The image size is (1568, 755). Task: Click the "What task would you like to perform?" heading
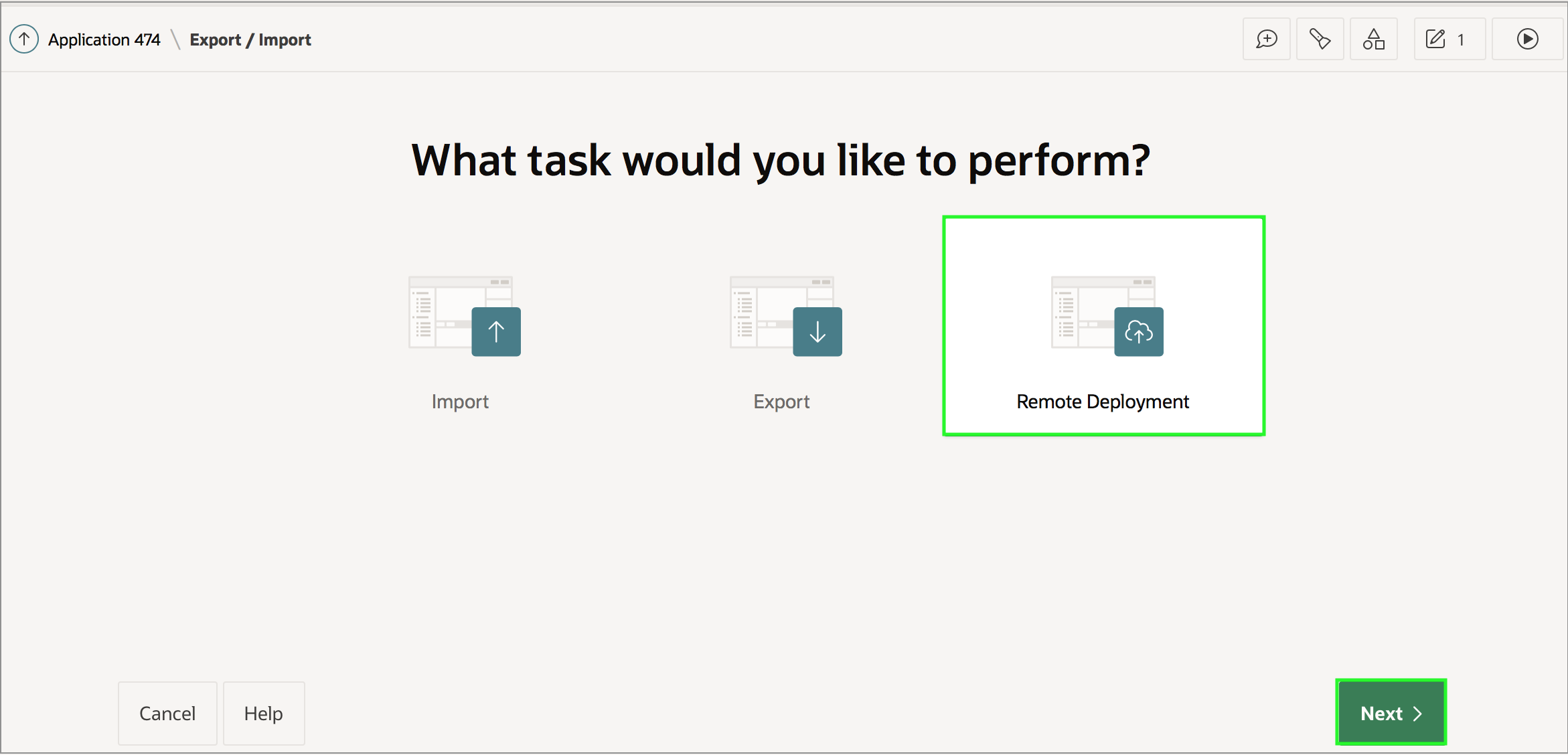coord(781,161)
